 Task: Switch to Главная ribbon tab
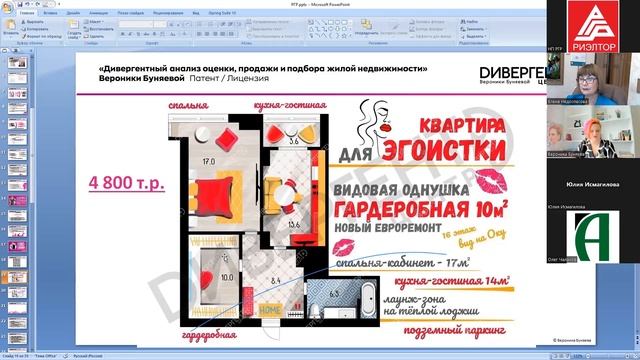(x=27, y=13)
